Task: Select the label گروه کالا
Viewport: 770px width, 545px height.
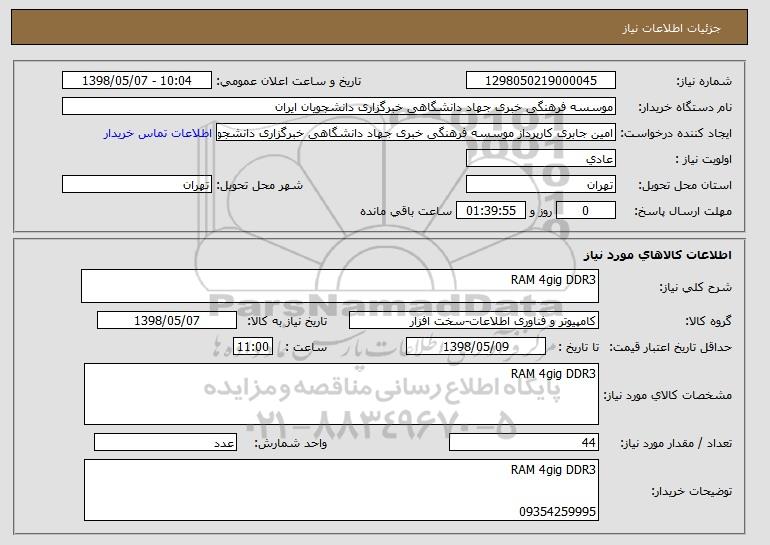Action: click(709, 321)
